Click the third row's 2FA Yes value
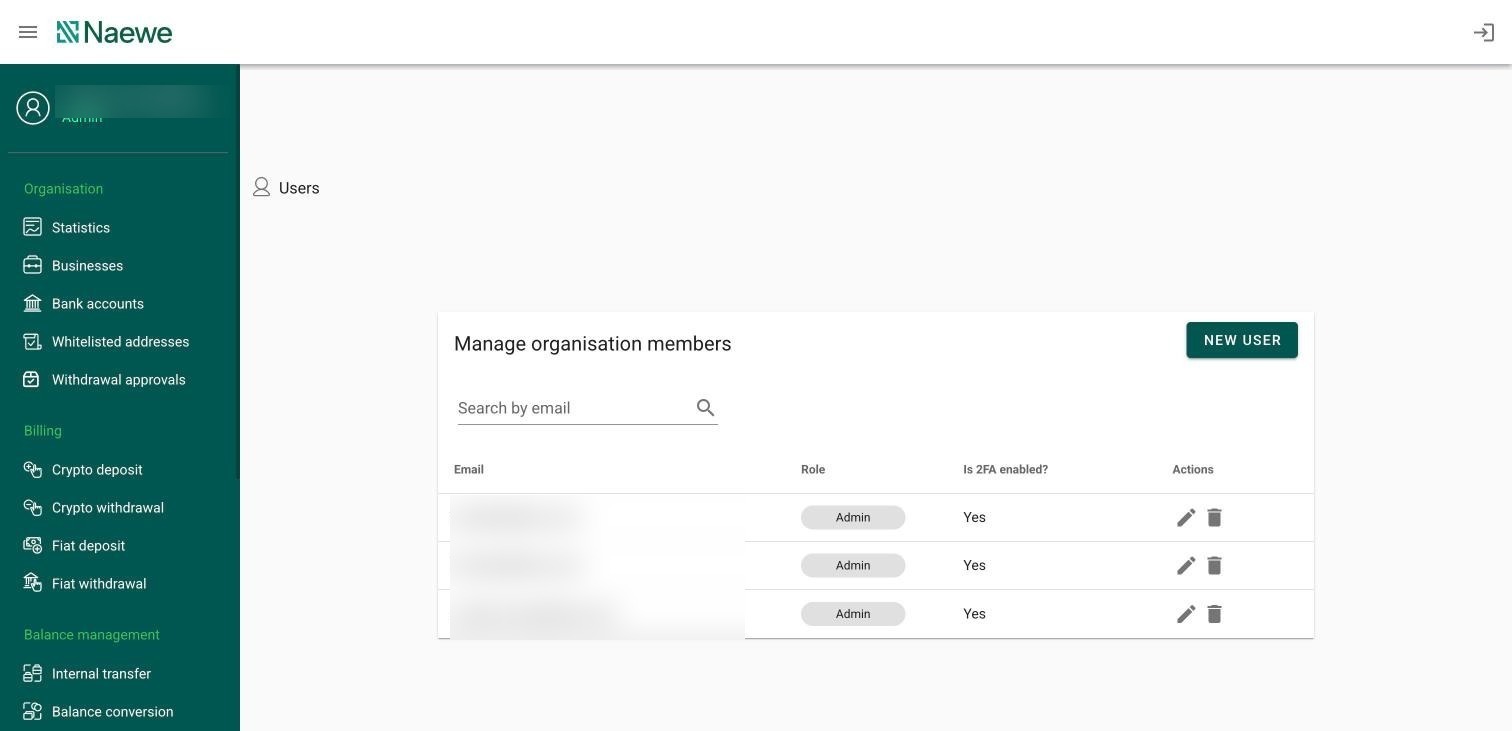1512x731 pixels. tap(974, 614)
